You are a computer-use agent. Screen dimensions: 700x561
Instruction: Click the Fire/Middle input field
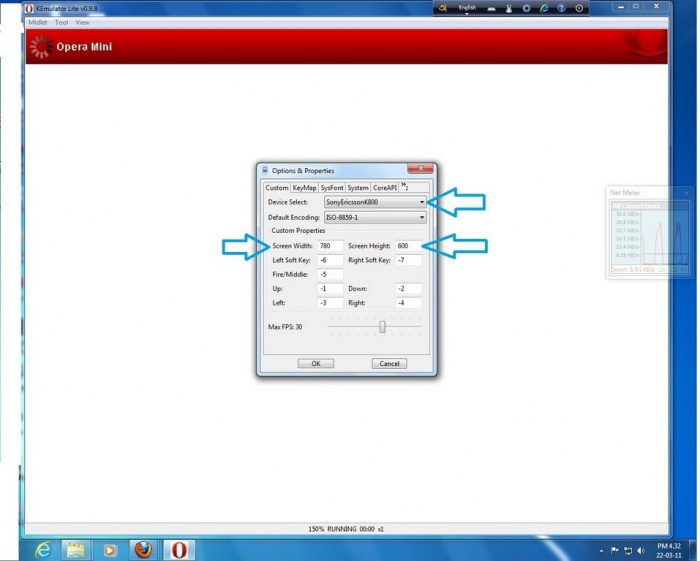point(330,274)
